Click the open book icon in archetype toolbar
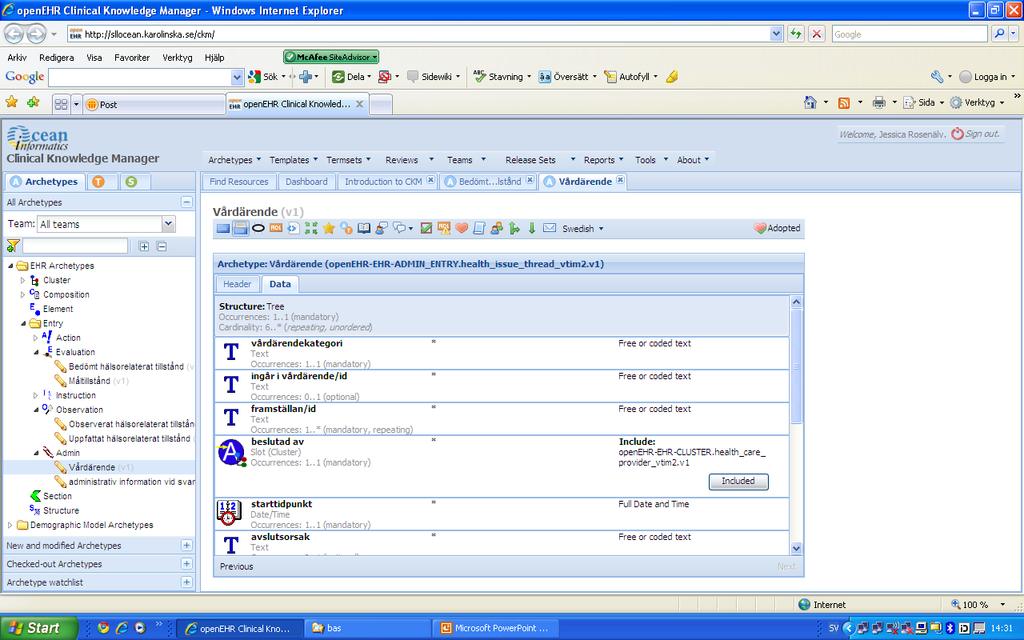Image resolution: width=1024 pixels, height=640 pixels. tap(364, 228)
